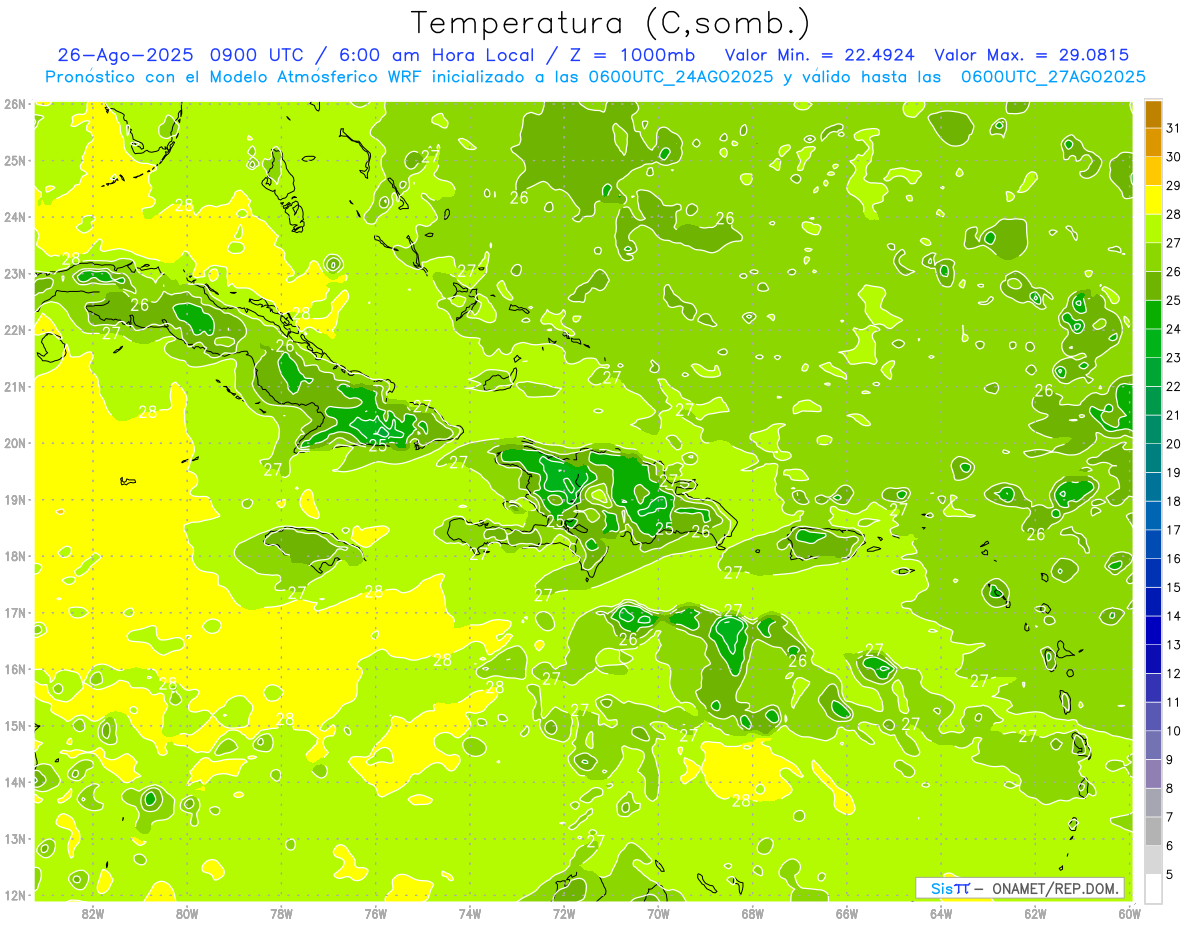Pick the orange swatch between 30 and 31
This screenshot has height=927, width=1200.
pyautogui.click(x=1153, y=143)
